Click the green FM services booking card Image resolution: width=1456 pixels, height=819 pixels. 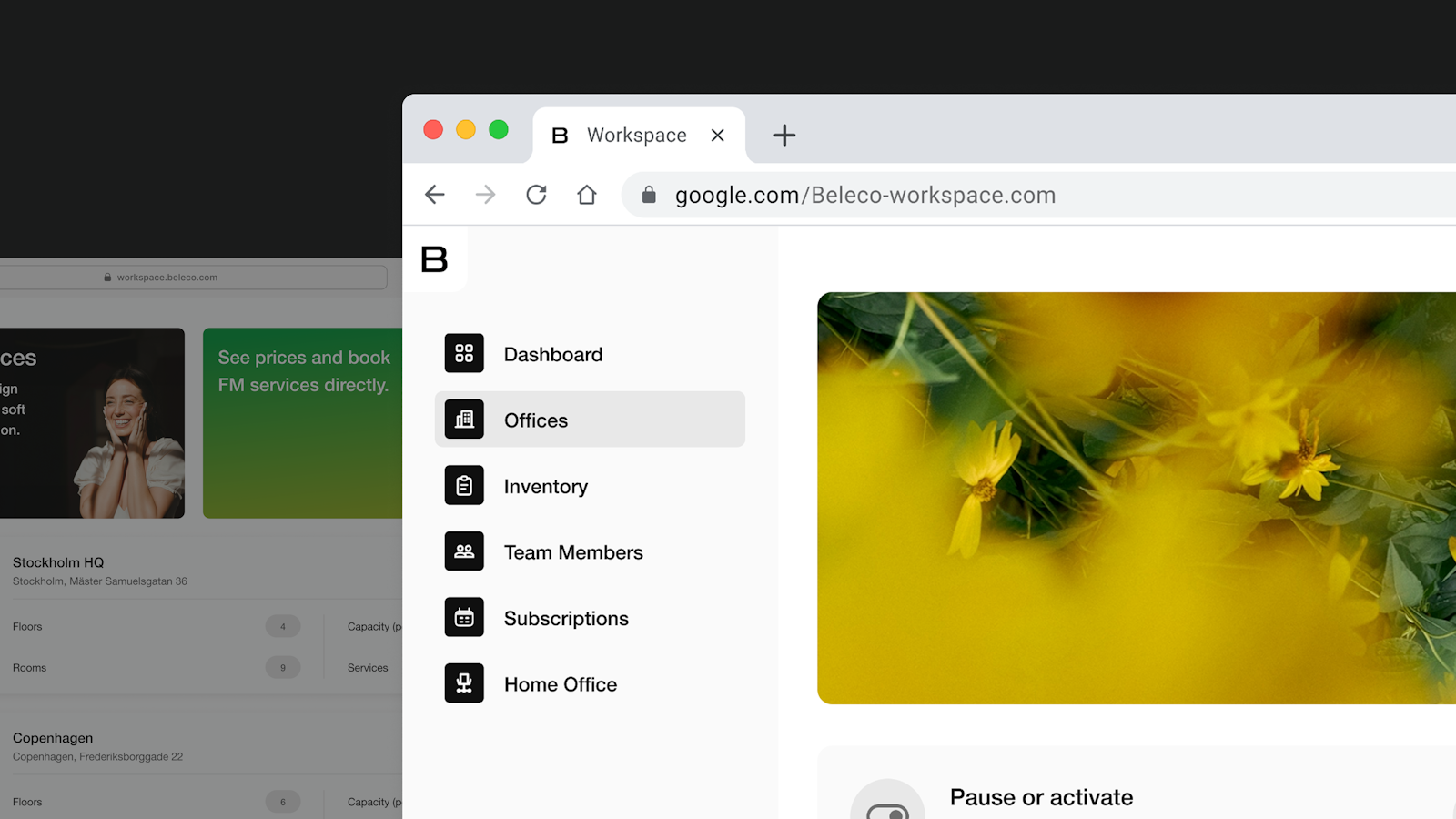coord(302,423)
